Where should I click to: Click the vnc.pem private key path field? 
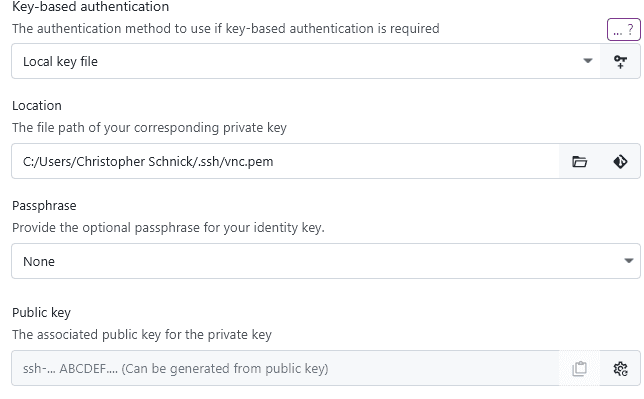point(285,161)
